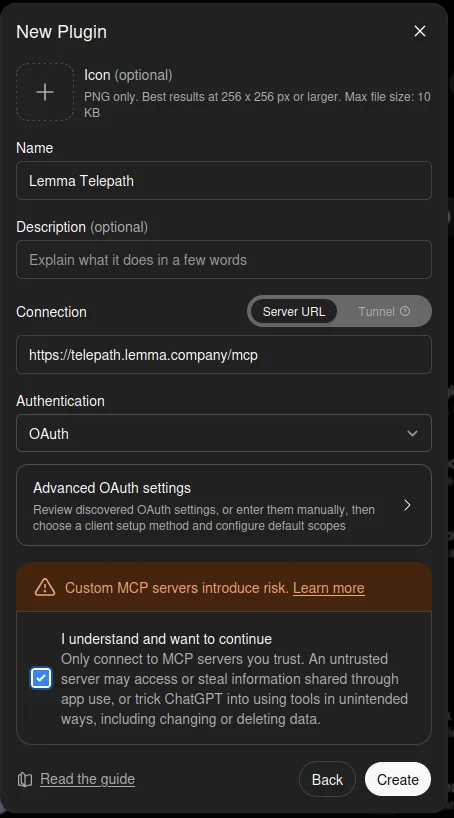Uncheck I understand and want to continue
Viewport: 454px width, 818px height.
click(x=41, y=678)
